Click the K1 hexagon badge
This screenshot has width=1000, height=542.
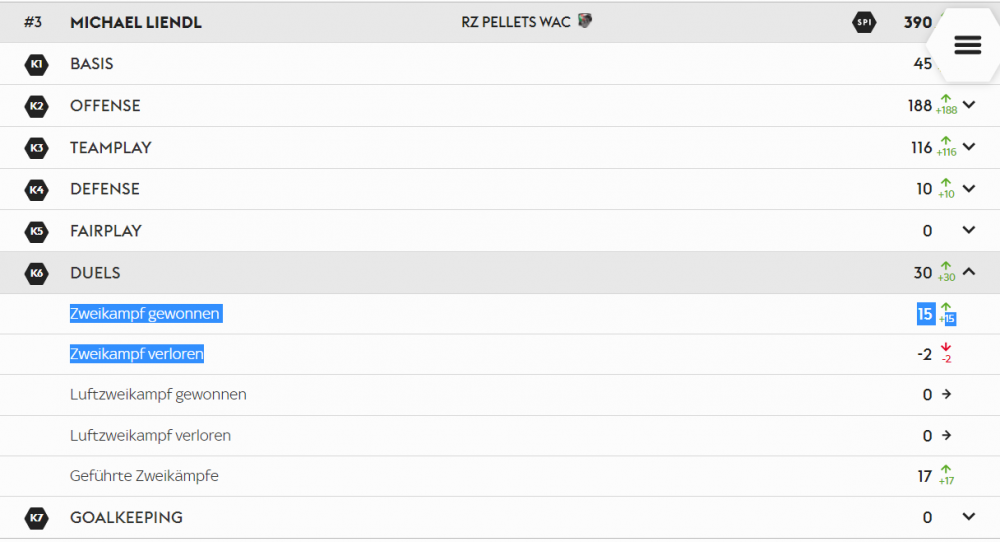(36, 64)
